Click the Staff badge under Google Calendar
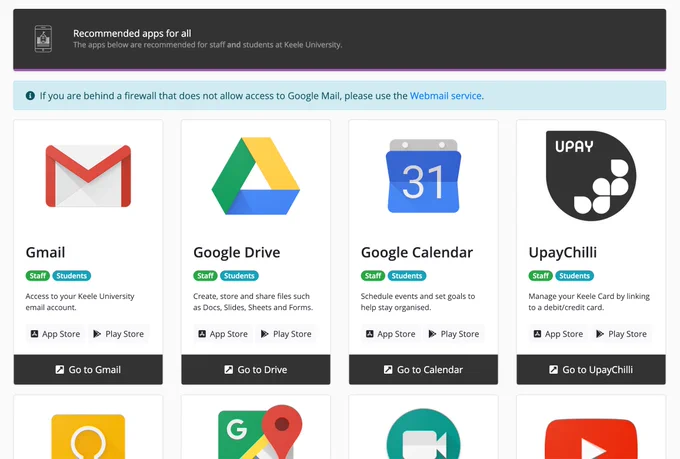The width and height of the screenshot is (680, 459). [373, 275]
